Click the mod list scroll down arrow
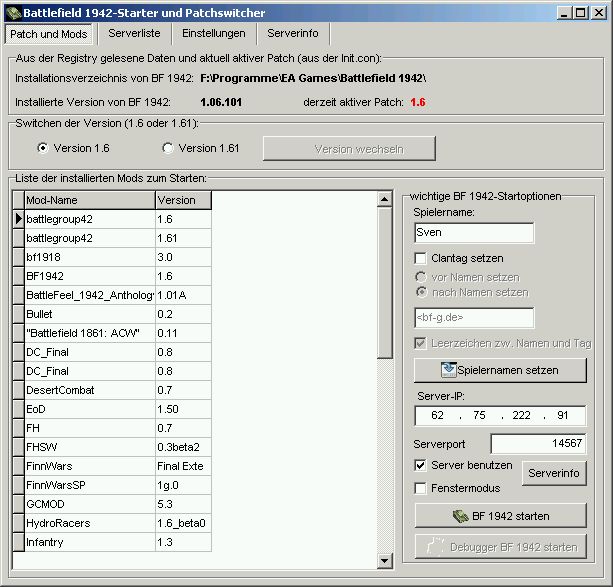 [x=385, y=562]
